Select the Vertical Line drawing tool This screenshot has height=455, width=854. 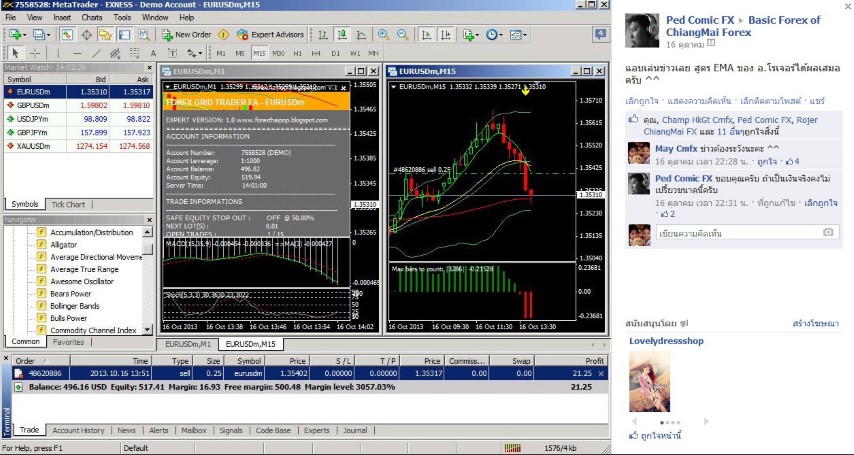(x=58, y=53)
